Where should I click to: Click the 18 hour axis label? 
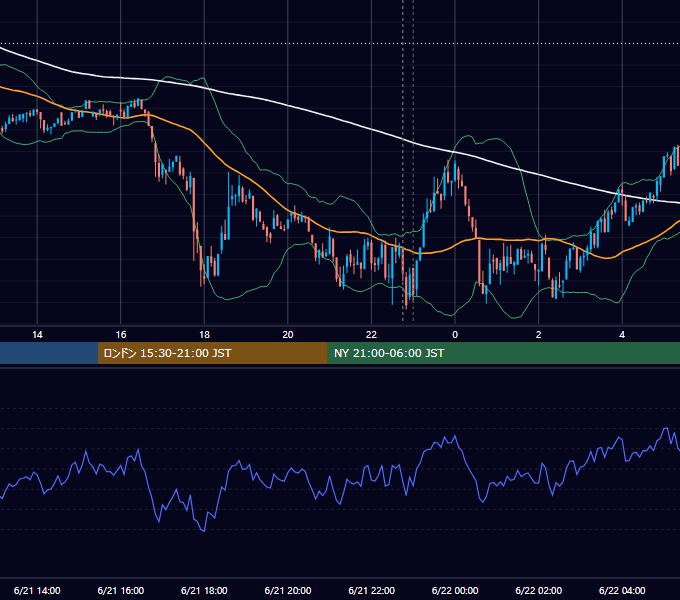[x=204, y=335]
